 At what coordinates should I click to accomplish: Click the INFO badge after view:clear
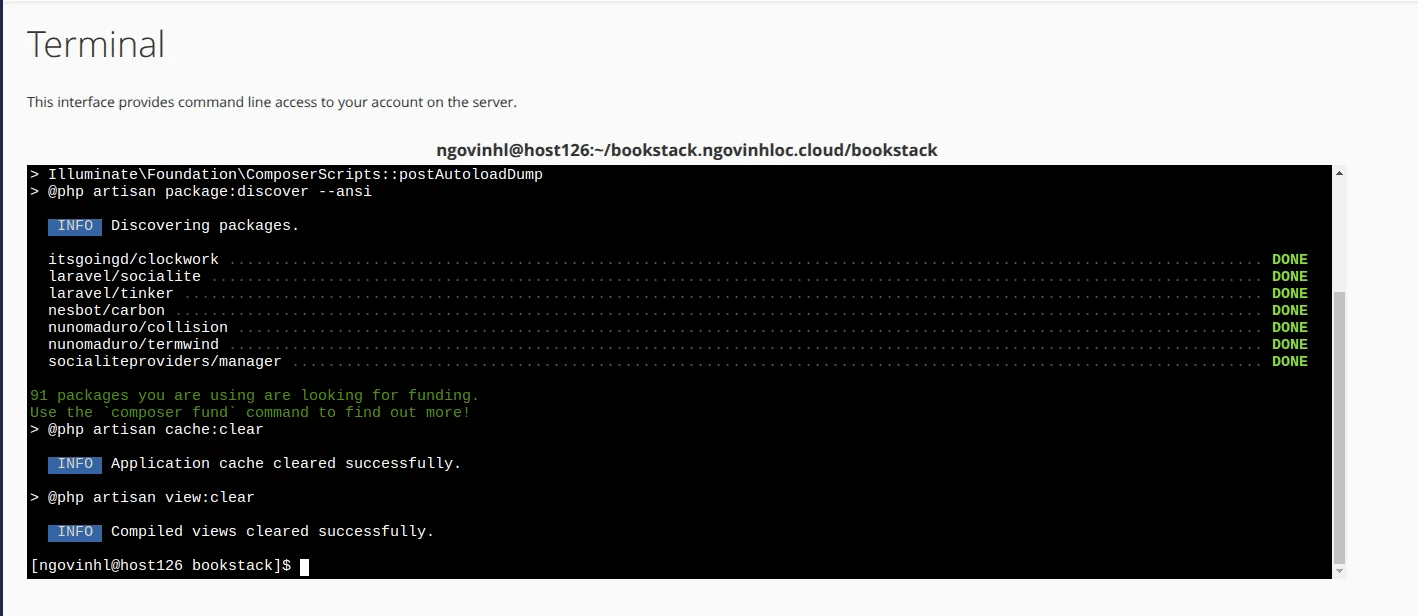(74, 531)
